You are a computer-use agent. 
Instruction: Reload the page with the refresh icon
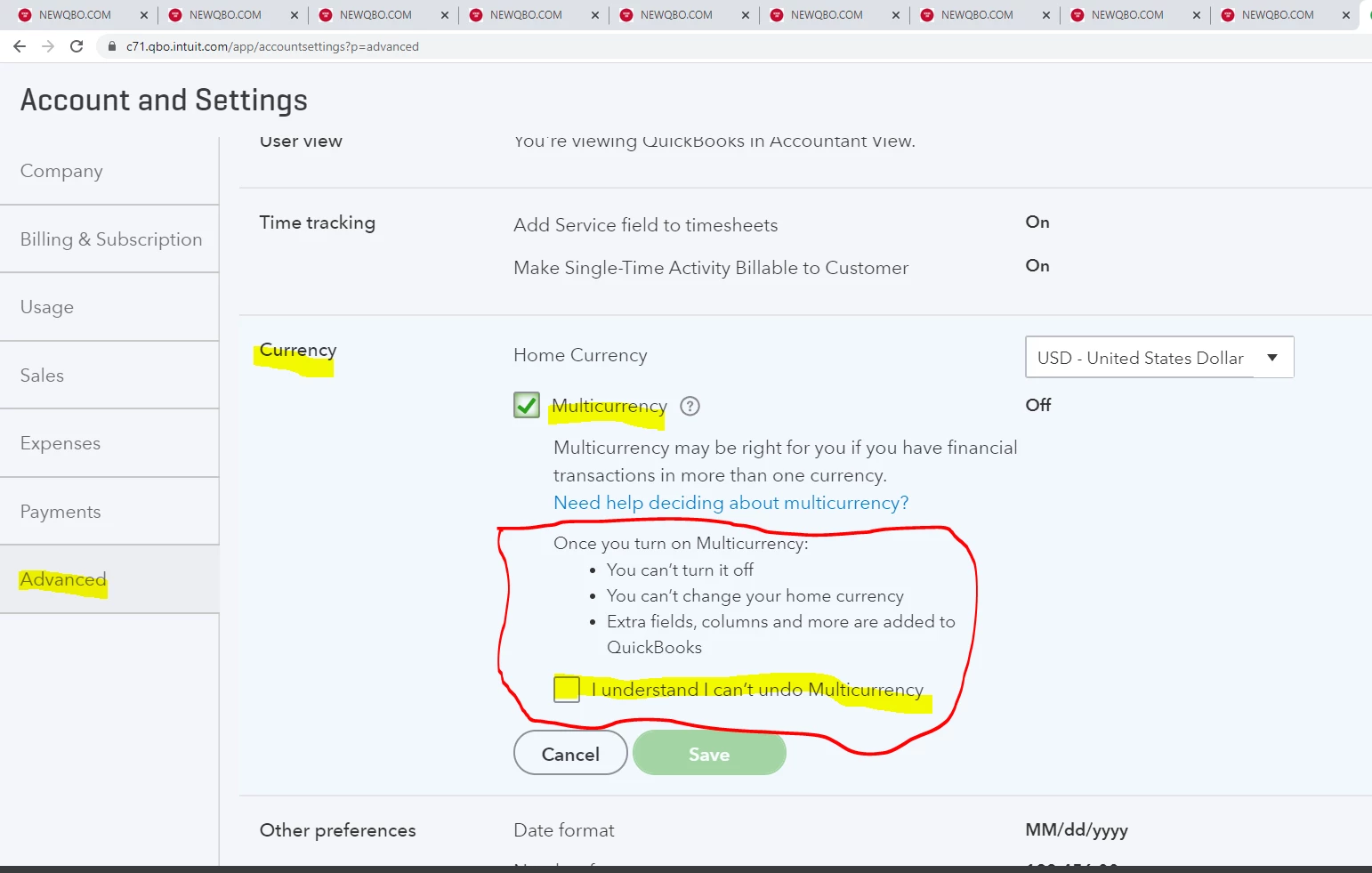(77, 46)
